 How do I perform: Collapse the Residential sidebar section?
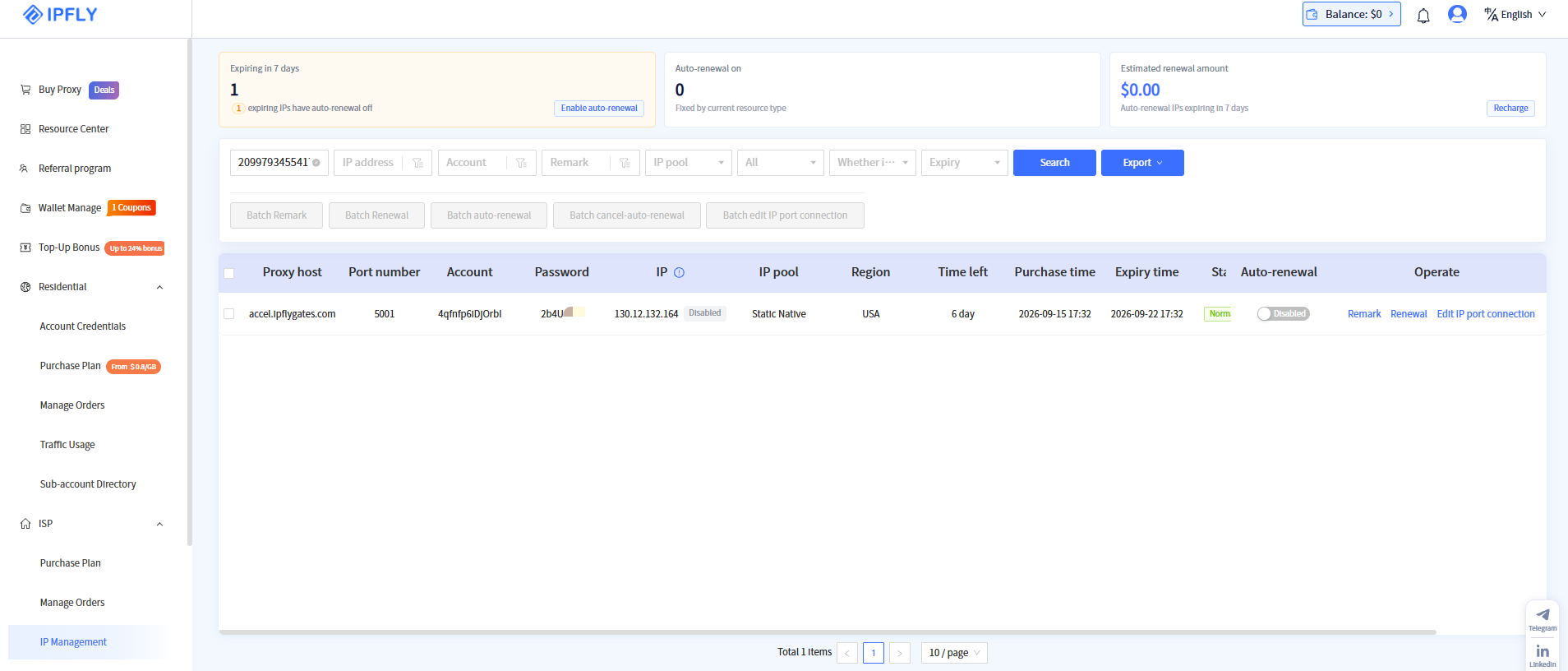pyautogui.click(x=159, y=287)
